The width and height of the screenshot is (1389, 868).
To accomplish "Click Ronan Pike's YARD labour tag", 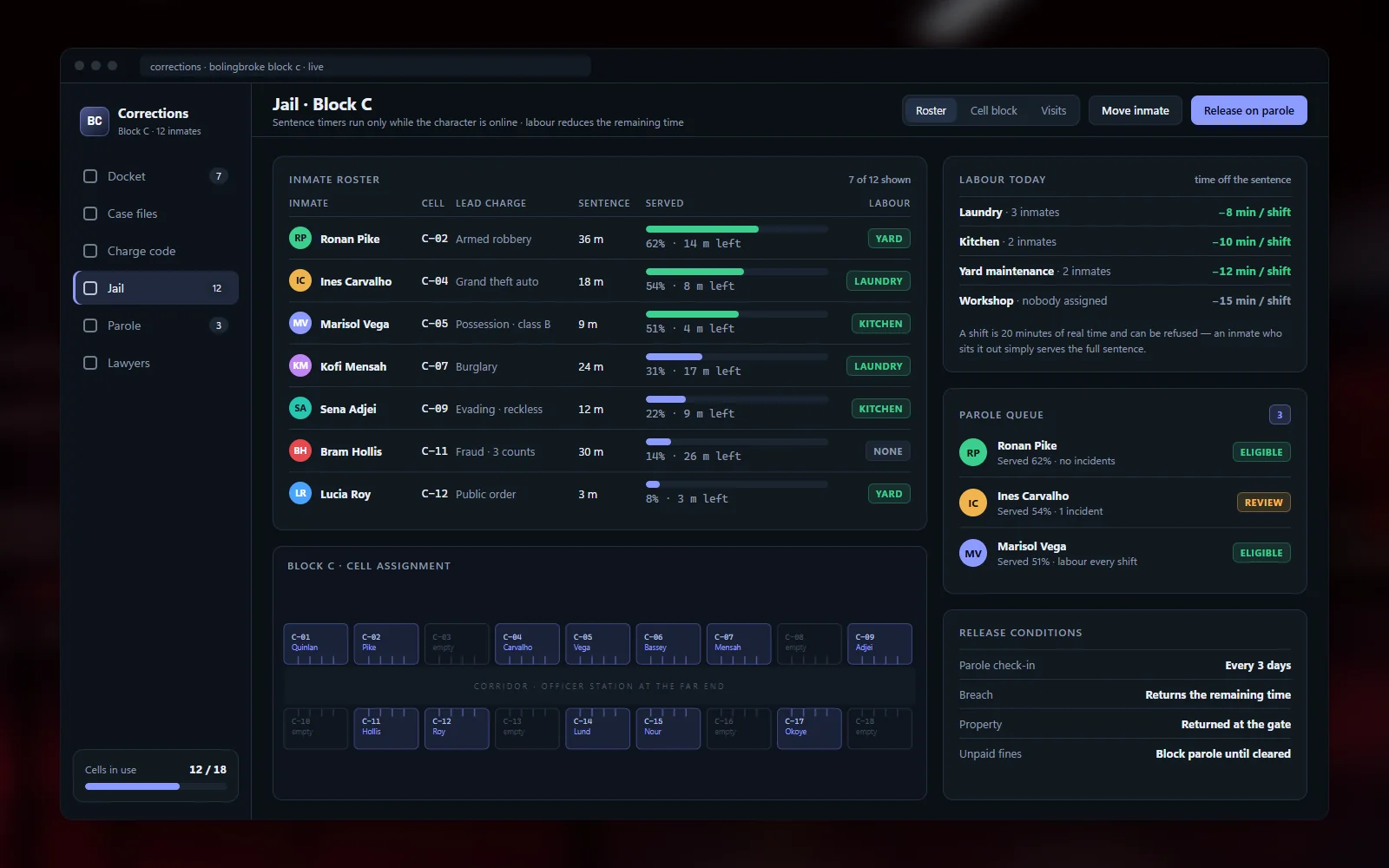I will pos(889,239).
